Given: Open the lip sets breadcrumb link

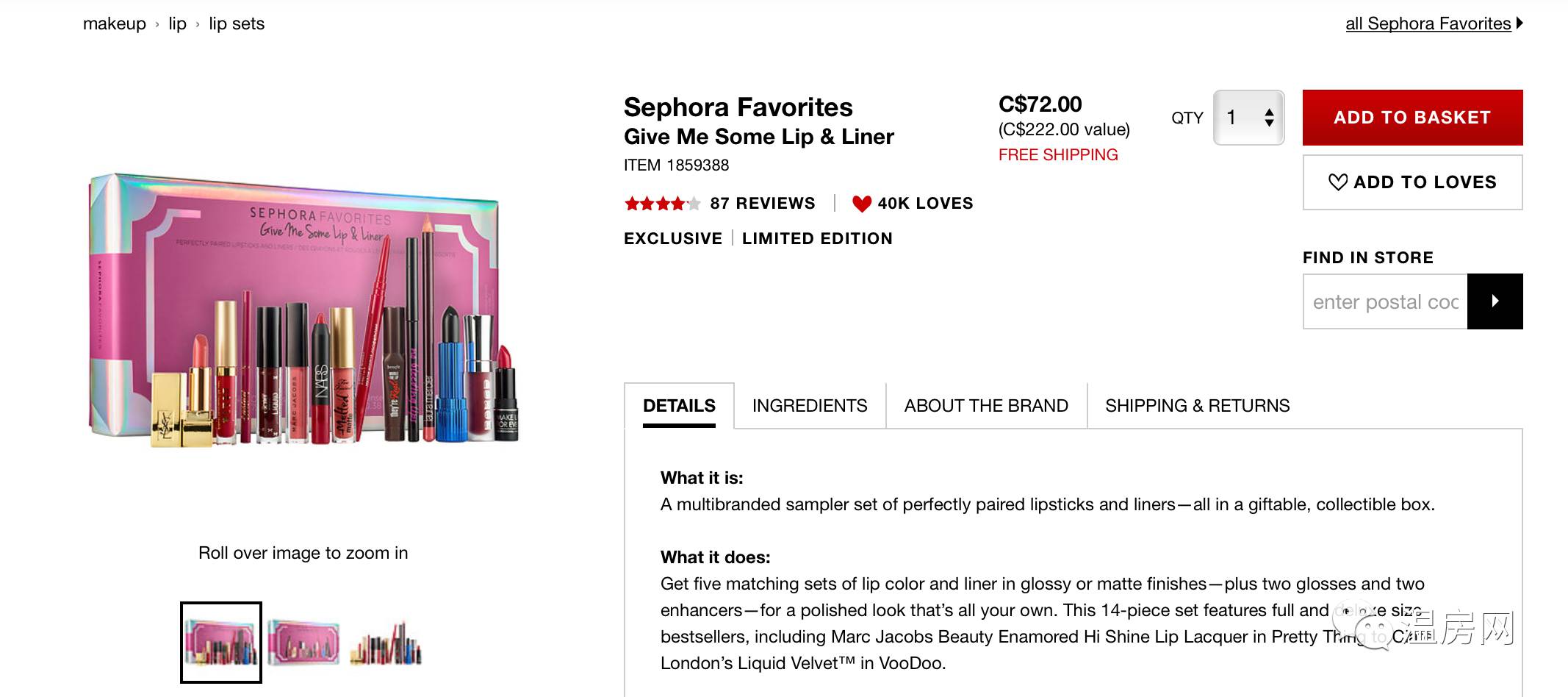Looking at the screenshot, I should [237, 24].
